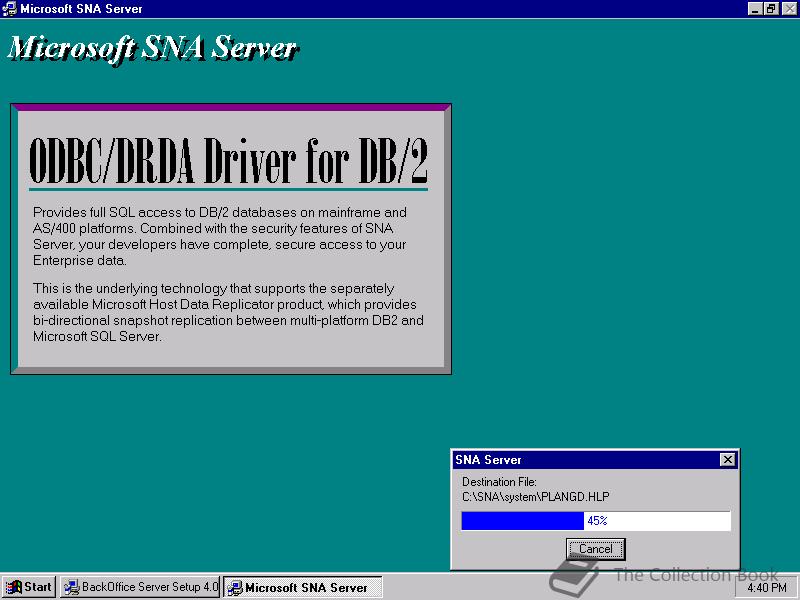Click the 'ODBC/DRDA Driver for DB/2' heading
The height and width of the screenshot is (600, 800).
(x=228, y=161)
